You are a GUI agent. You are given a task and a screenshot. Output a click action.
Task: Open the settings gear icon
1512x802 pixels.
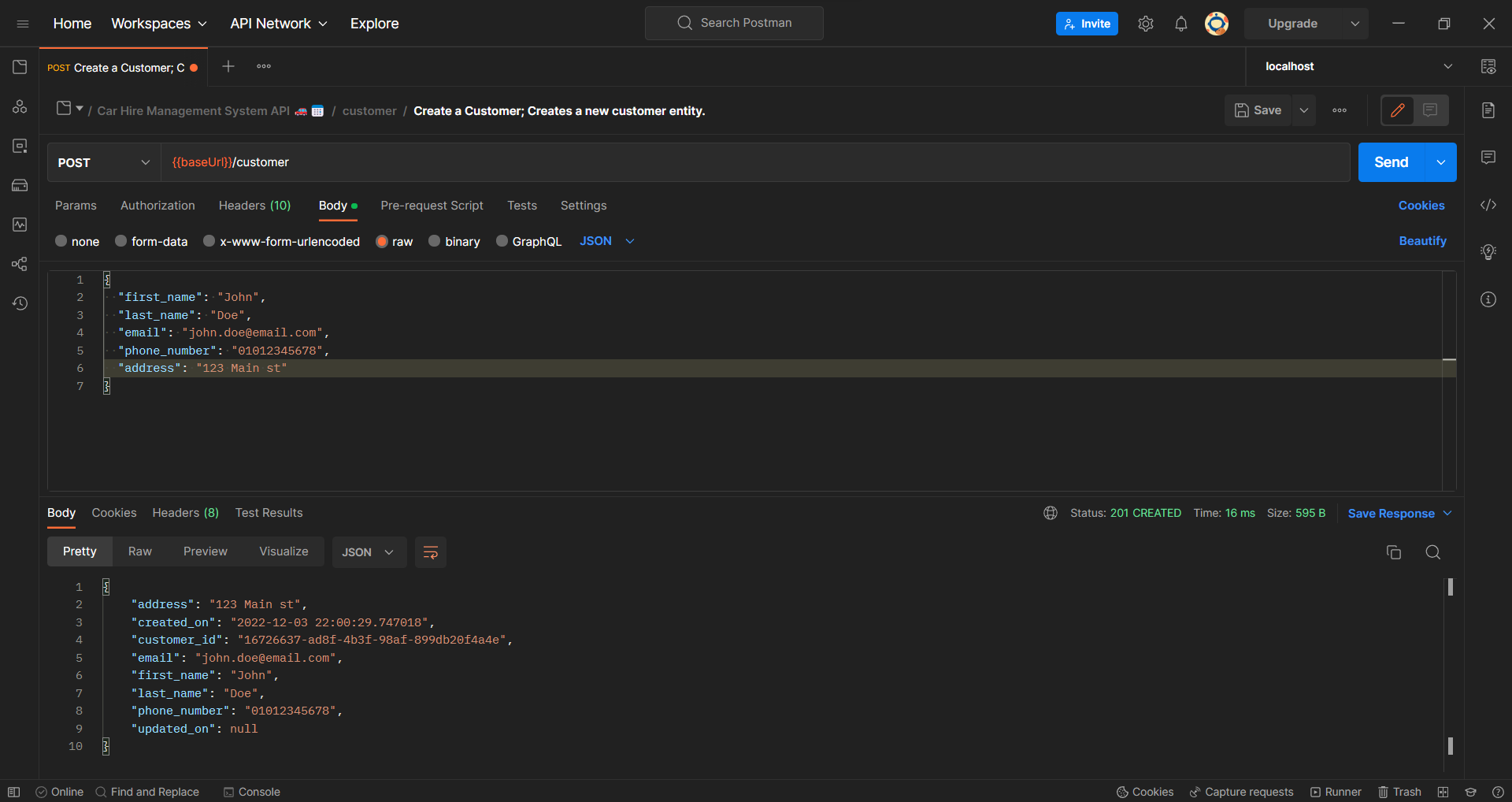(x=1146, y=24)
